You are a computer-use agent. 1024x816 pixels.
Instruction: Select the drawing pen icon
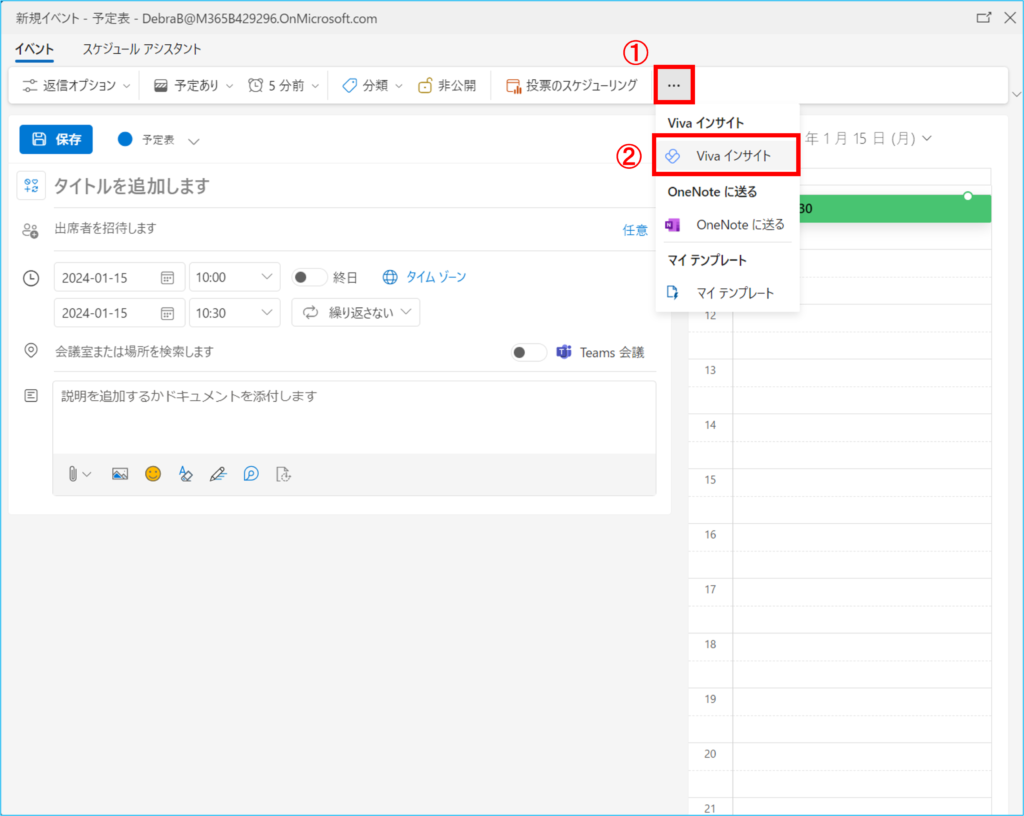point(219,473)
